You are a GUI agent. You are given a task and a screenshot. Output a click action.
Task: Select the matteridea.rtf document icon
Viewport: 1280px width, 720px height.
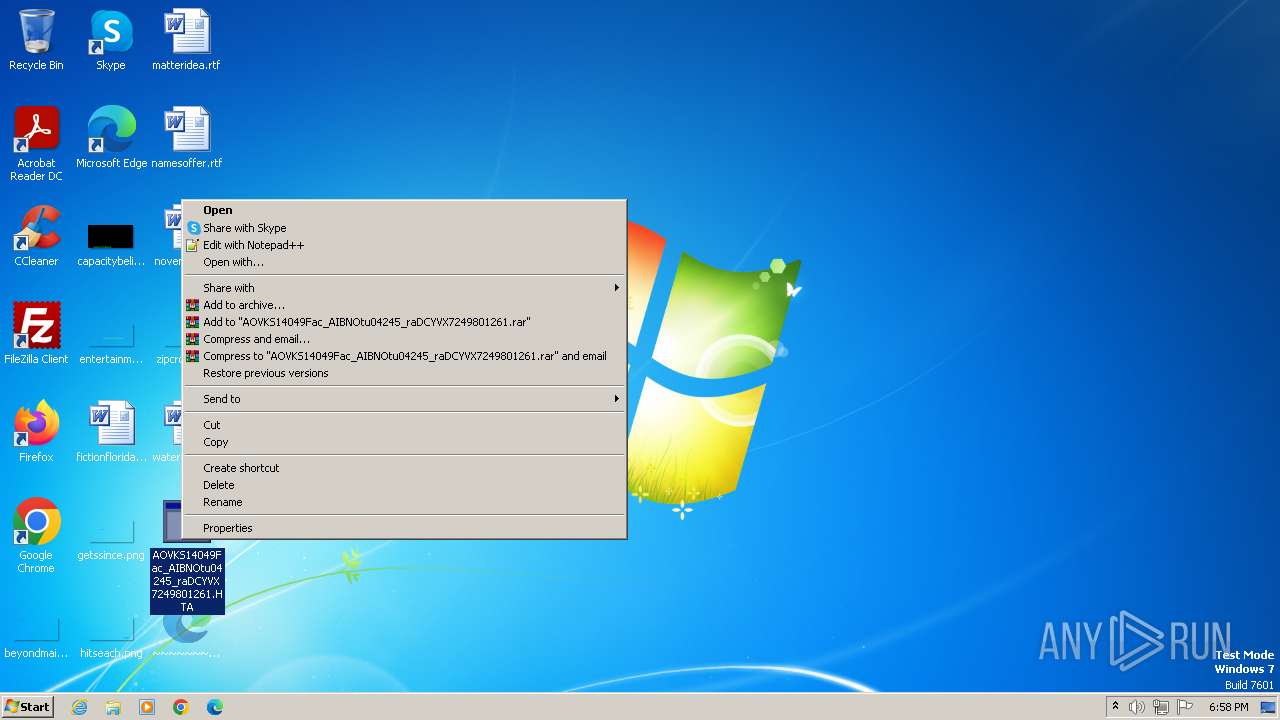[186, 40]
